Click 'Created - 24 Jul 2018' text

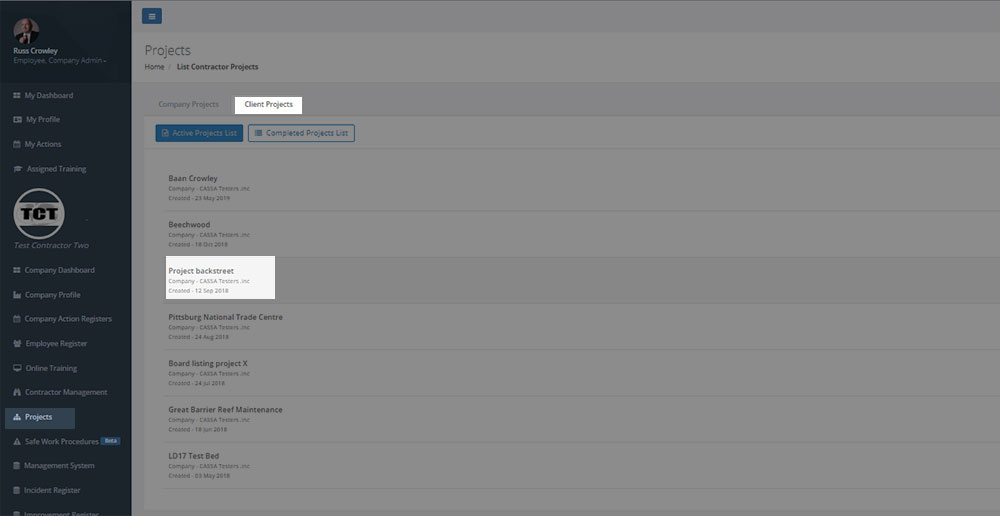pyautogui.click(x=196, y=383)
